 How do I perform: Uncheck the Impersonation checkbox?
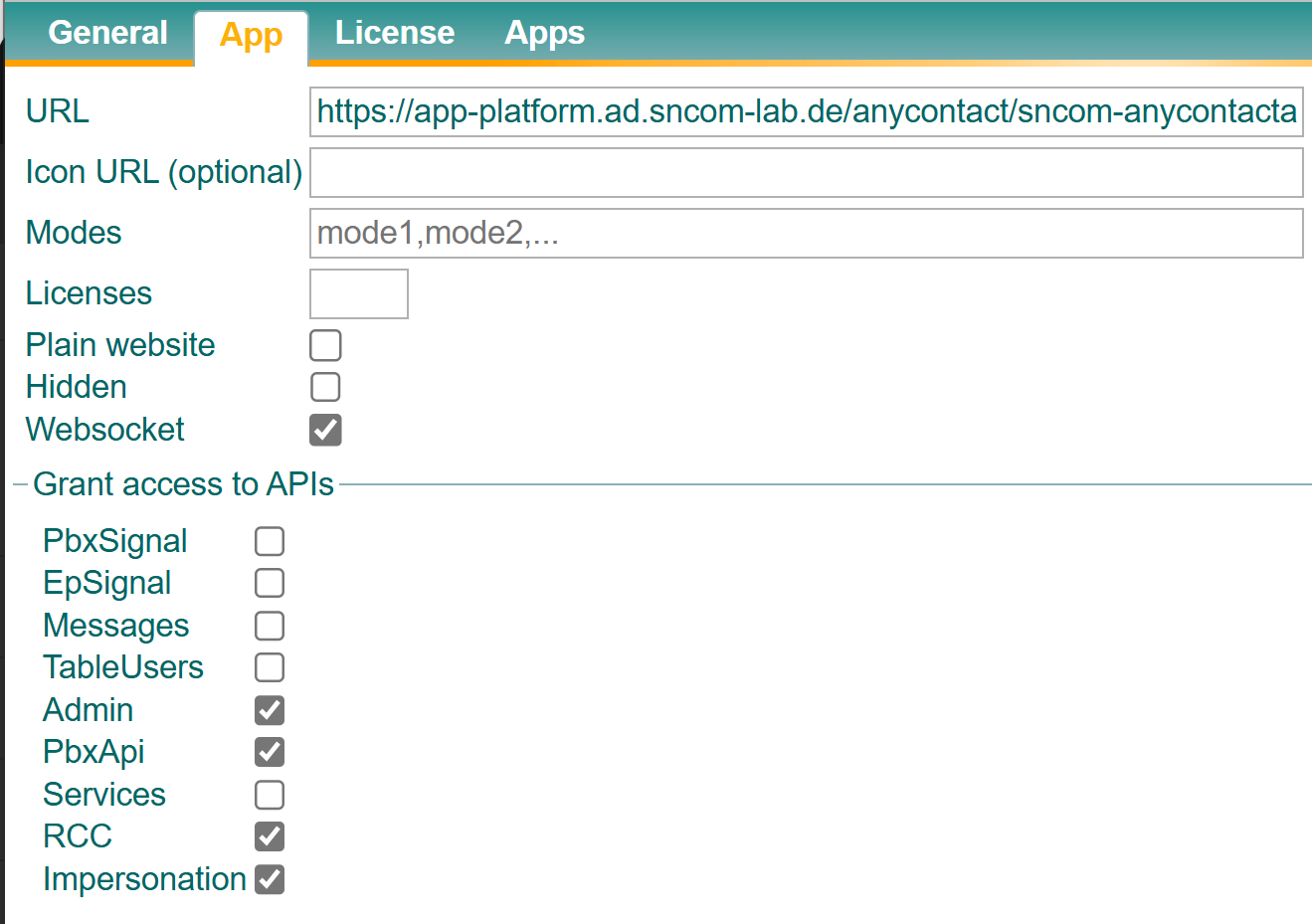tap(270, 879)
